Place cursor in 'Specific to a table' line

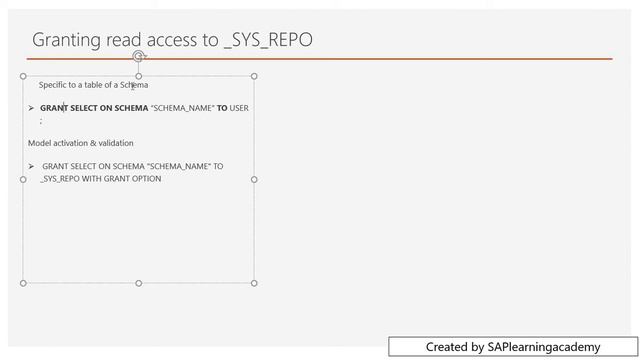(x=93, y=85)
